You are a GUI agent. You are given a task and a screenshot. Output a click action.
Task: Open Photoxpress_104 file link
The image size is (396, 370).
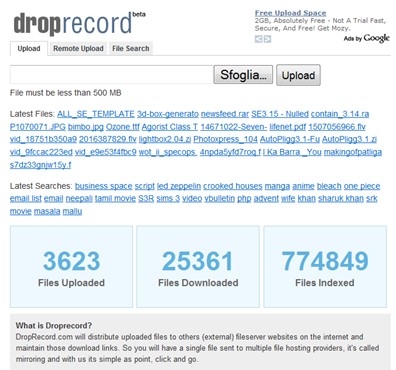point(225,139)
